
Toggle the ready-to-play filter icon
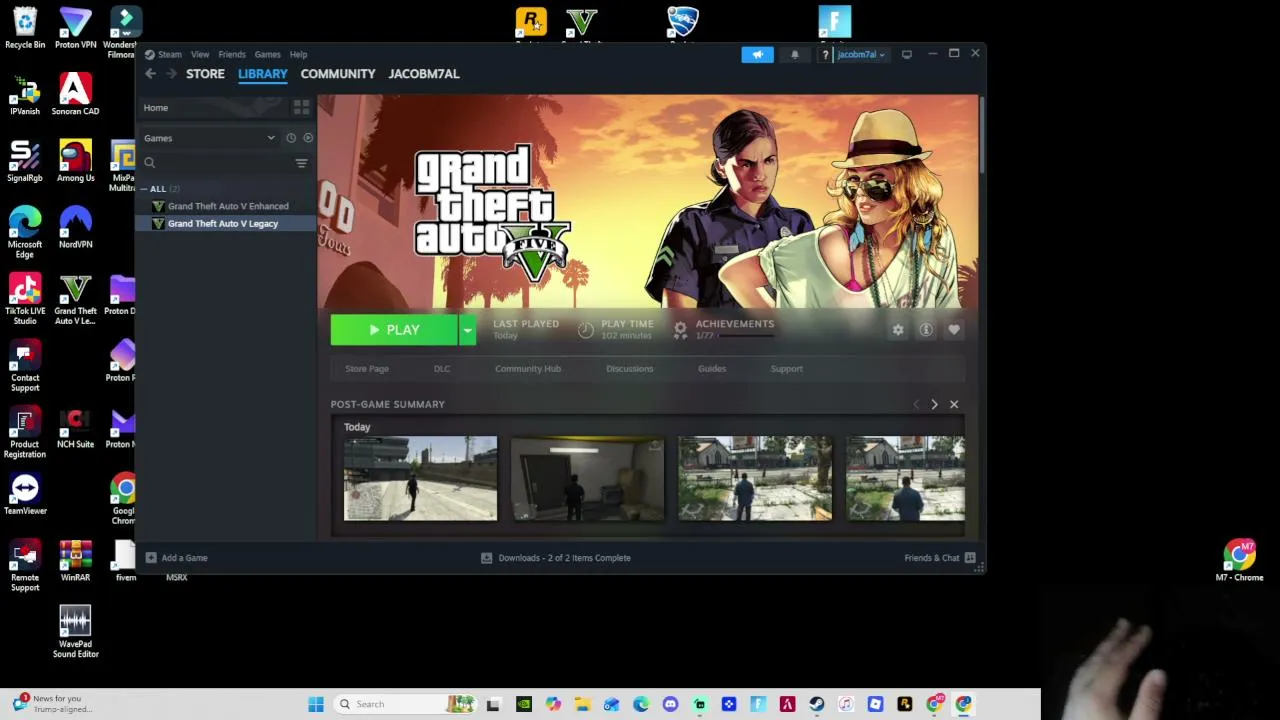pos(308,138)
